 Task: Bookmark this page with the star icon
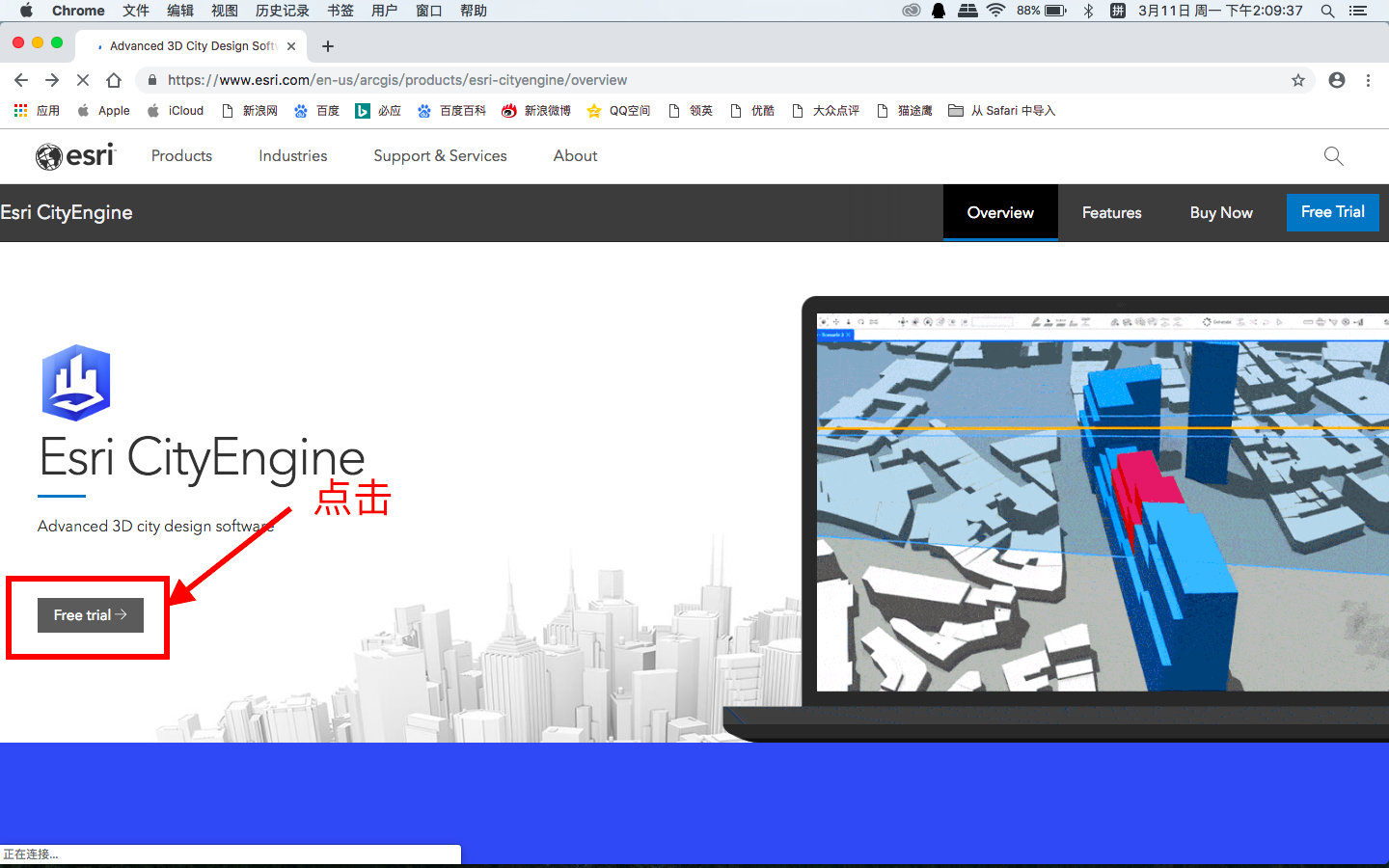1298,80
